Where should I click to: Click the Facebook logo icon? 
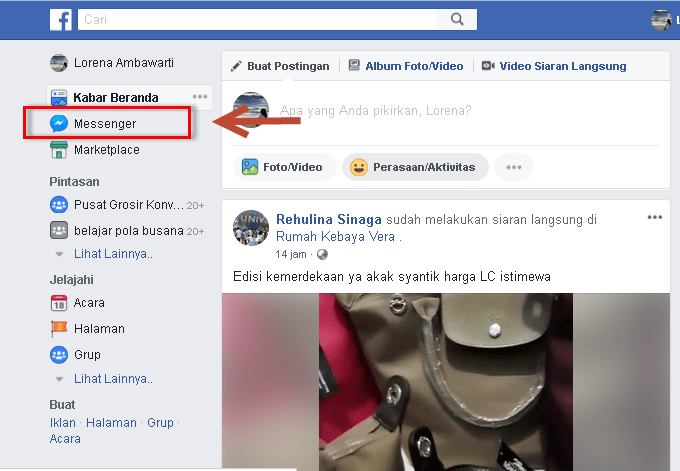click(61, 20)
